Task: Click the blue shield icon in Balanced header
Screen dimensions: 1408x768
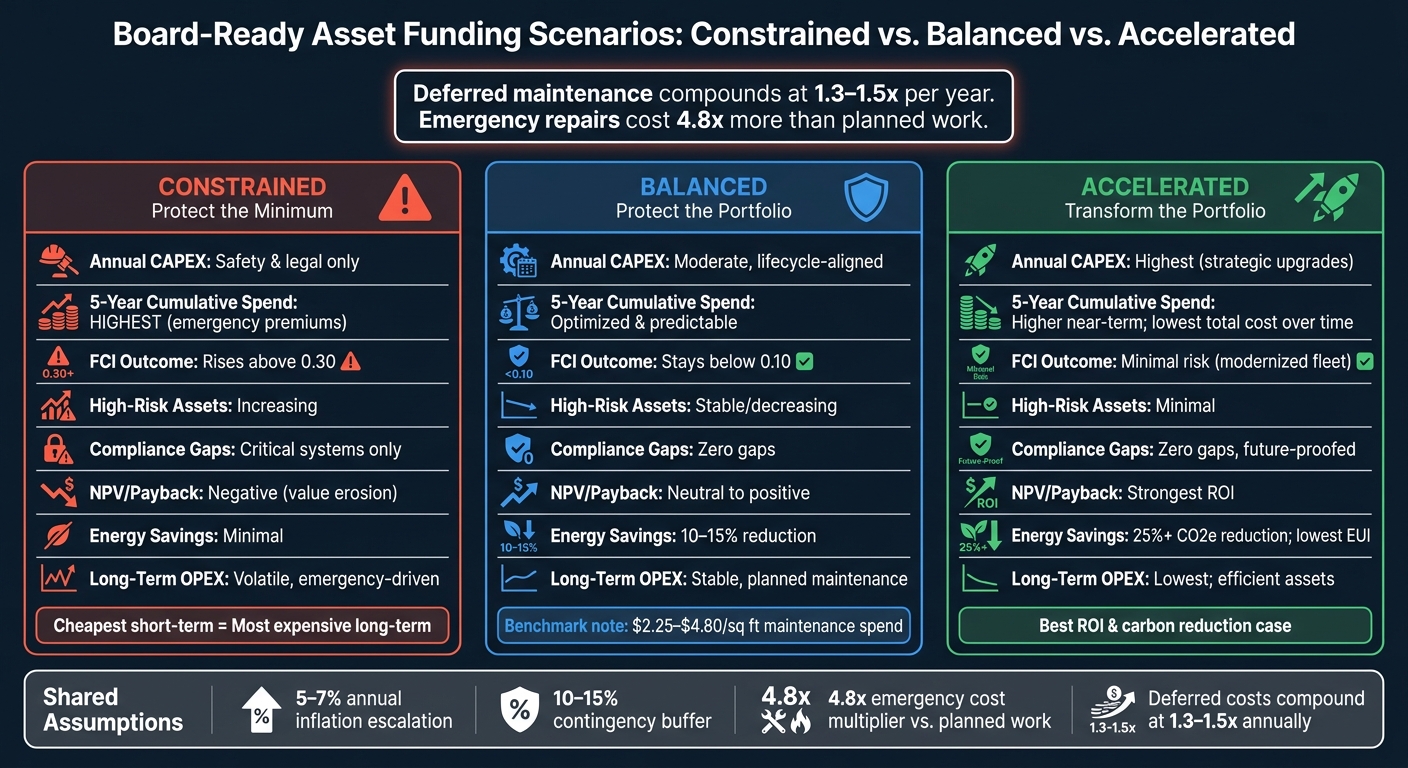Action: (x=866, y=196)
